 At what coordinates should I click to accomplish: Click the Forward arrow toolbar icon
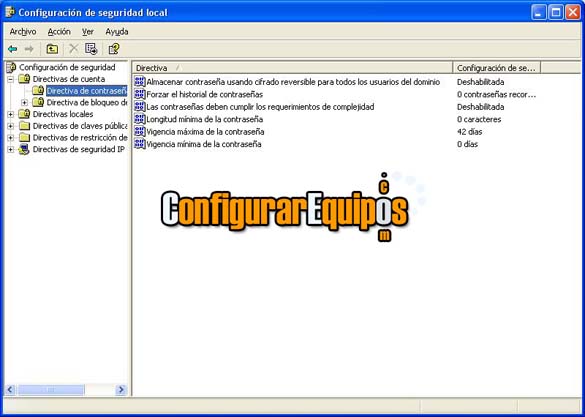pyautogui.click(x=29, y=49)
